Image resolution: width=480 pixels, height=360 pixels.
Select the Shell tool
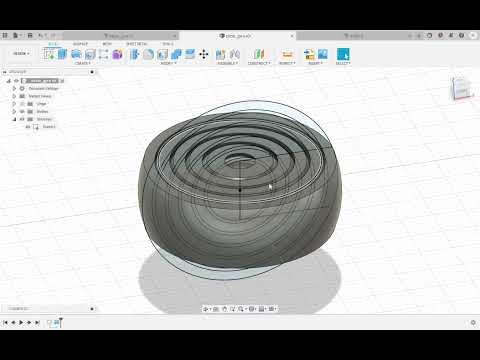162,54
